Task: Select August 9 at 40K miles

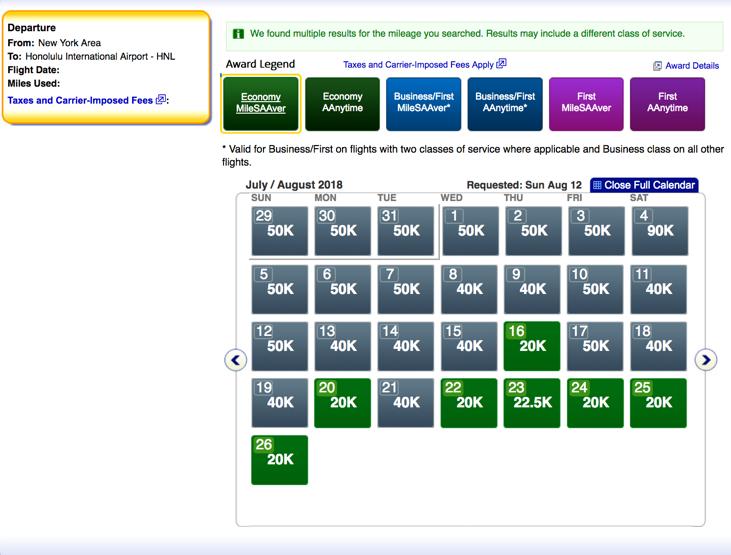Action: [x=532, y=289]
